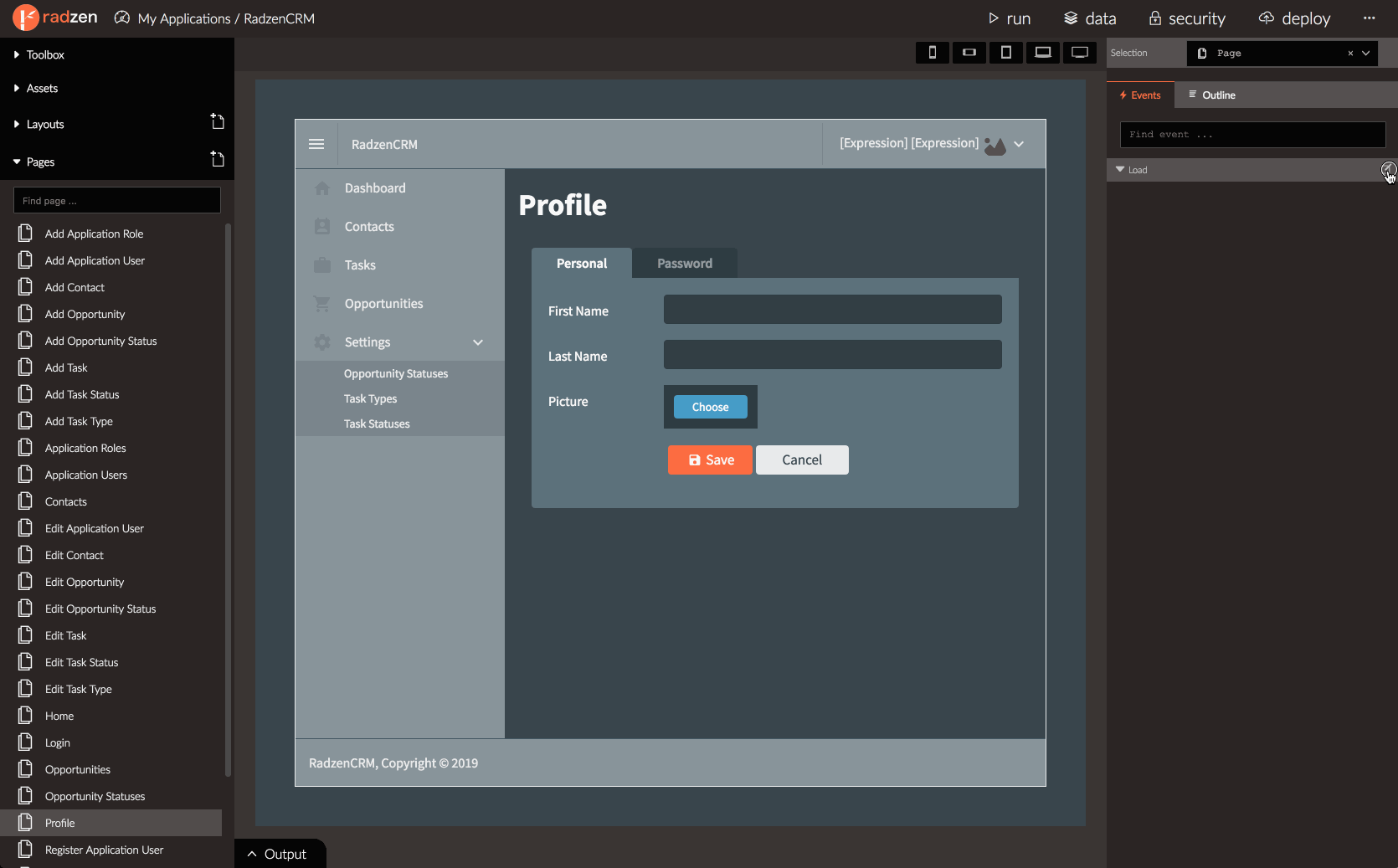
Task: Click the run button in top bar
Action: click(1009, 18)
